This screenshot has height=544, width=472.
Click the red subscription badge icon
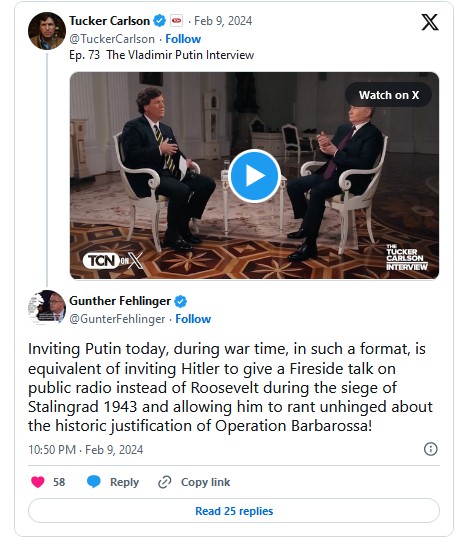176,20
